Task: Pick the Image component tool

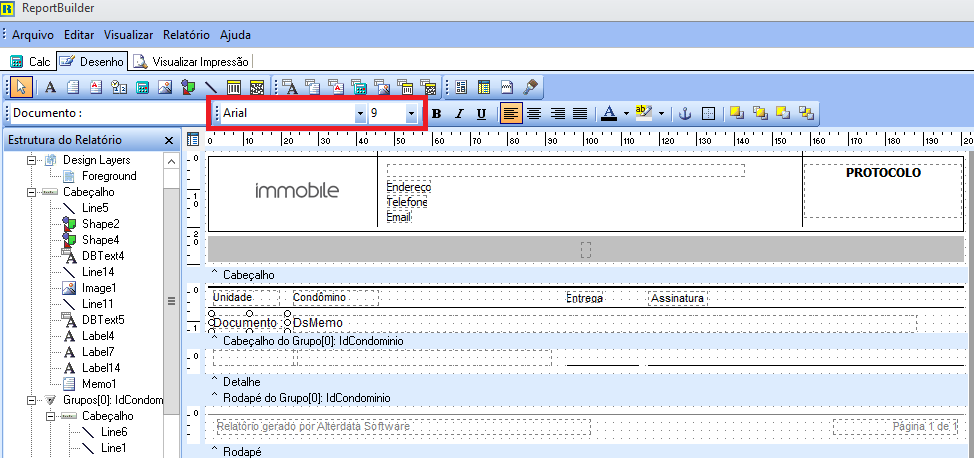Action: (x=165, y=87)
